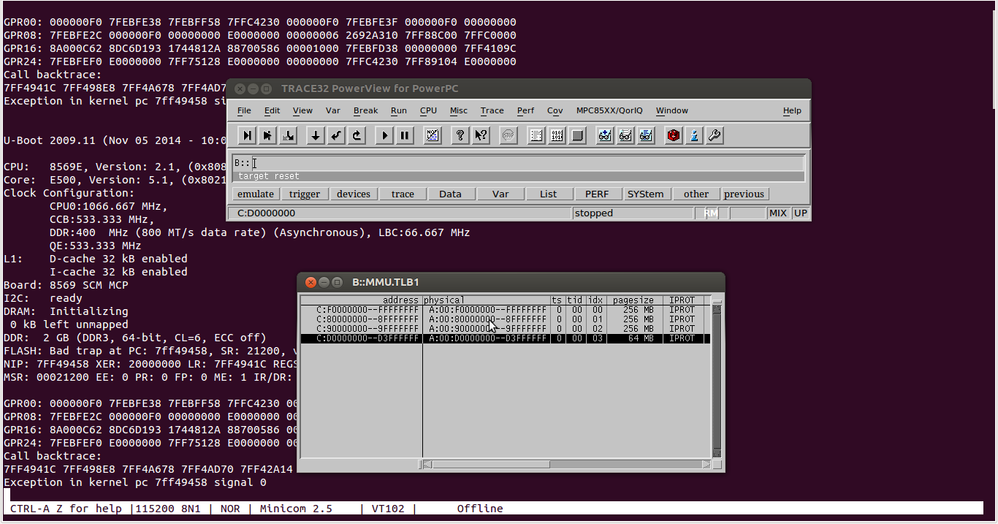Screen dimensions: 998x524
Task: Click the 'pagesize' column header in MMU.TLB1
Action: click(633, 300)
